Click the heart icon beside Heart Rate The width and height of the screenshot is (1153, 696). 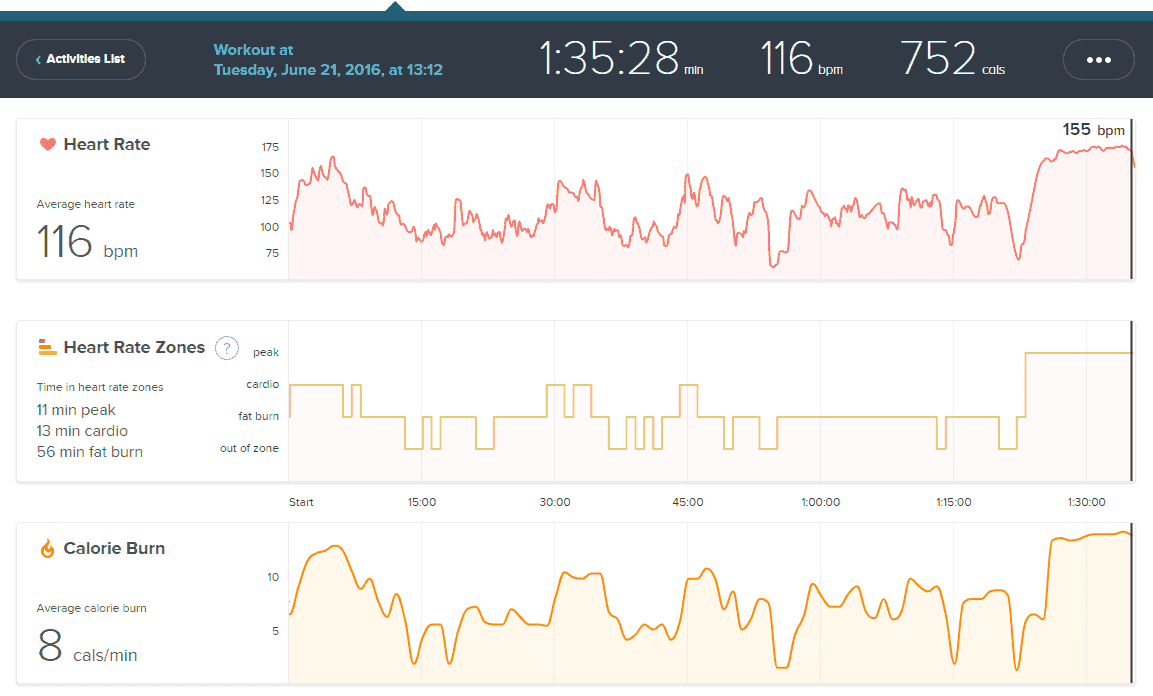[47, 144]
